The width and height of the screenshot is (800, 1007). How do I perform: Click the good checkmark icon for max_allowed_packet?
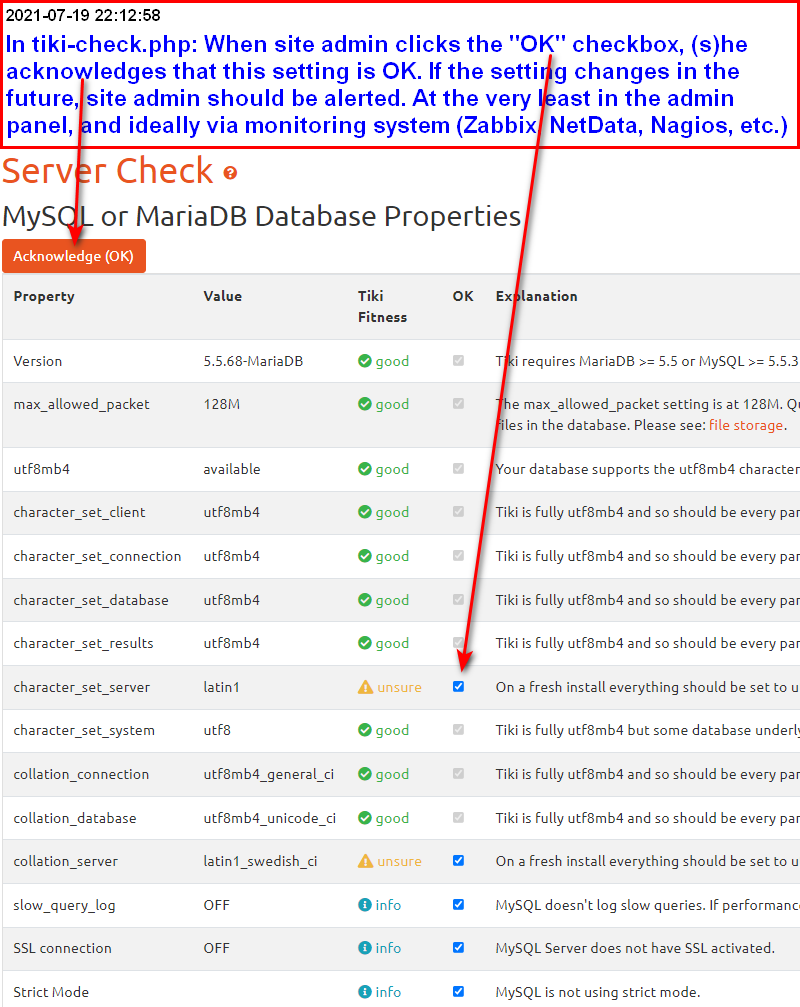coord(365,404)
